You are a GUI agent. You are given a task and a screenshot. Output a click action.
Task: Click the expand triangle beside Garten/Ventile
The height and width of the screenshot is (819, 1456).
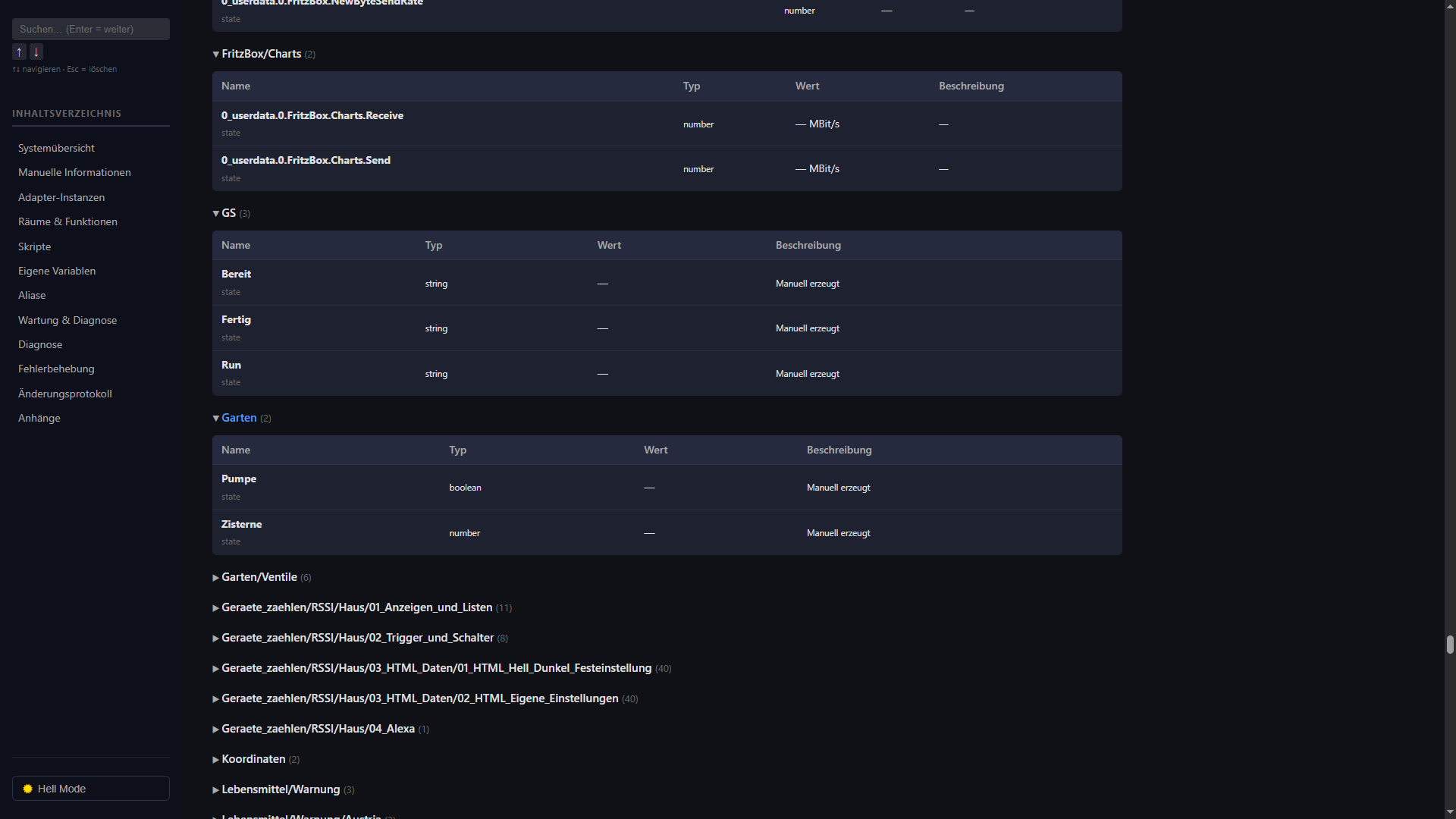click(215, 577)
